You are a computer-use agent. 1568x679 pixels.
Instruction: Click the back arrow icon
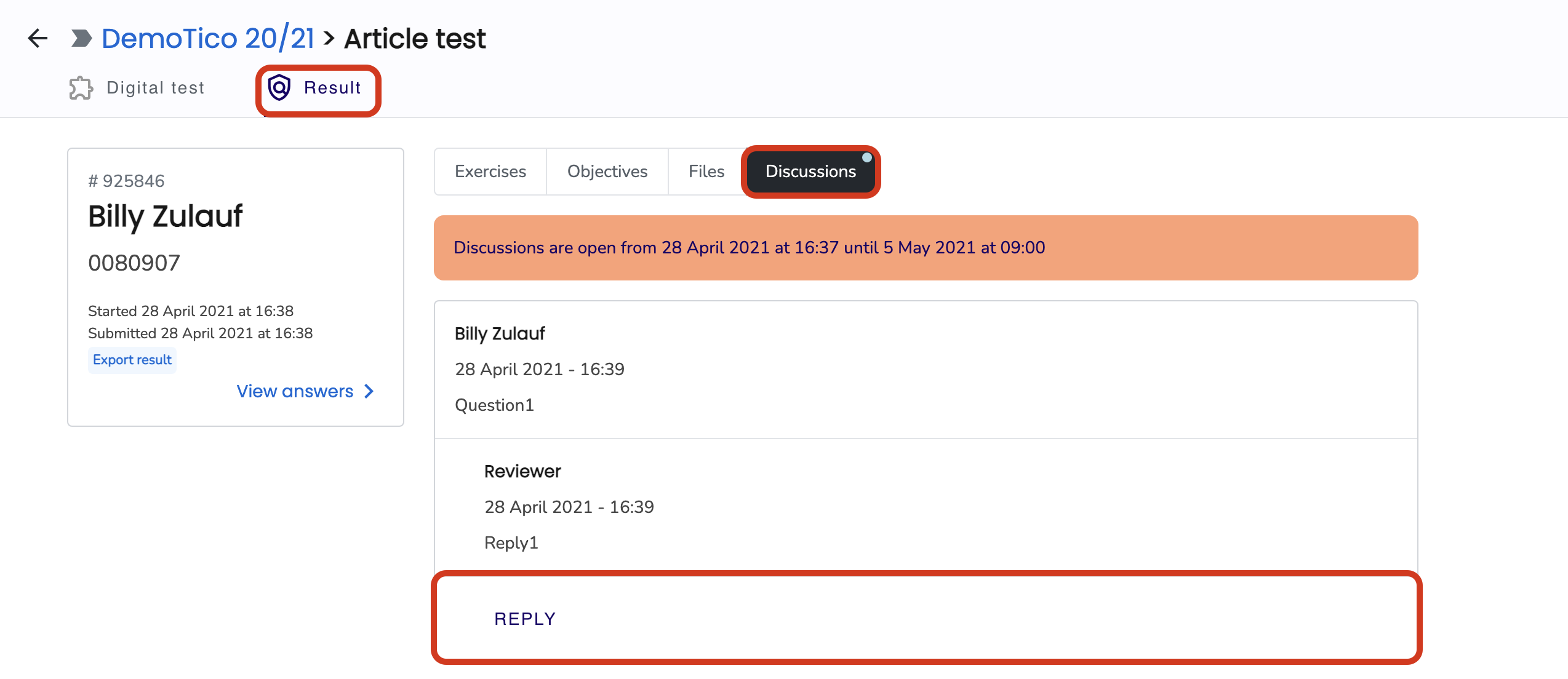38,38
